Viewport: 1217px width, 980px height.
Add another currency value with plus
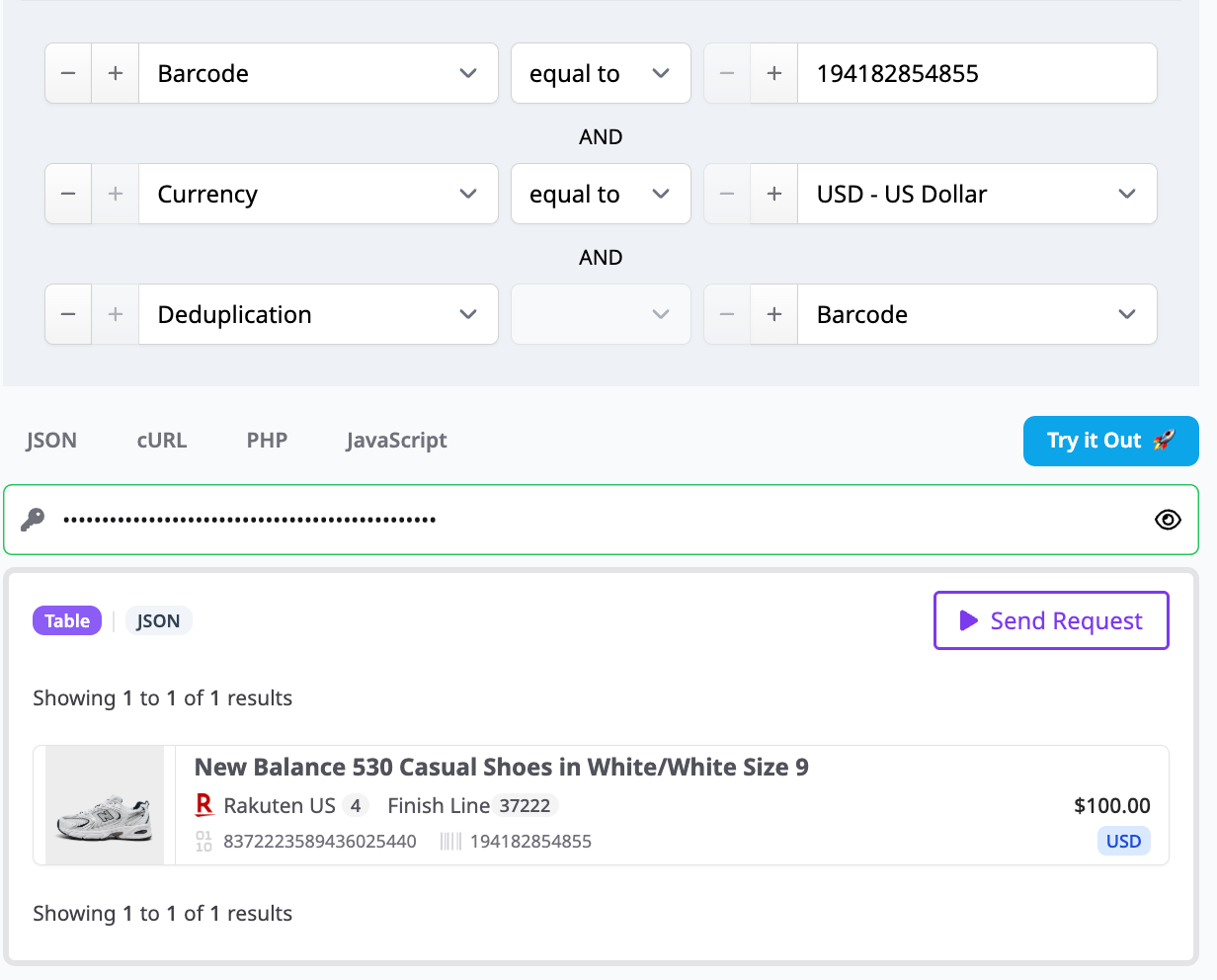click(x=774, y=194)
